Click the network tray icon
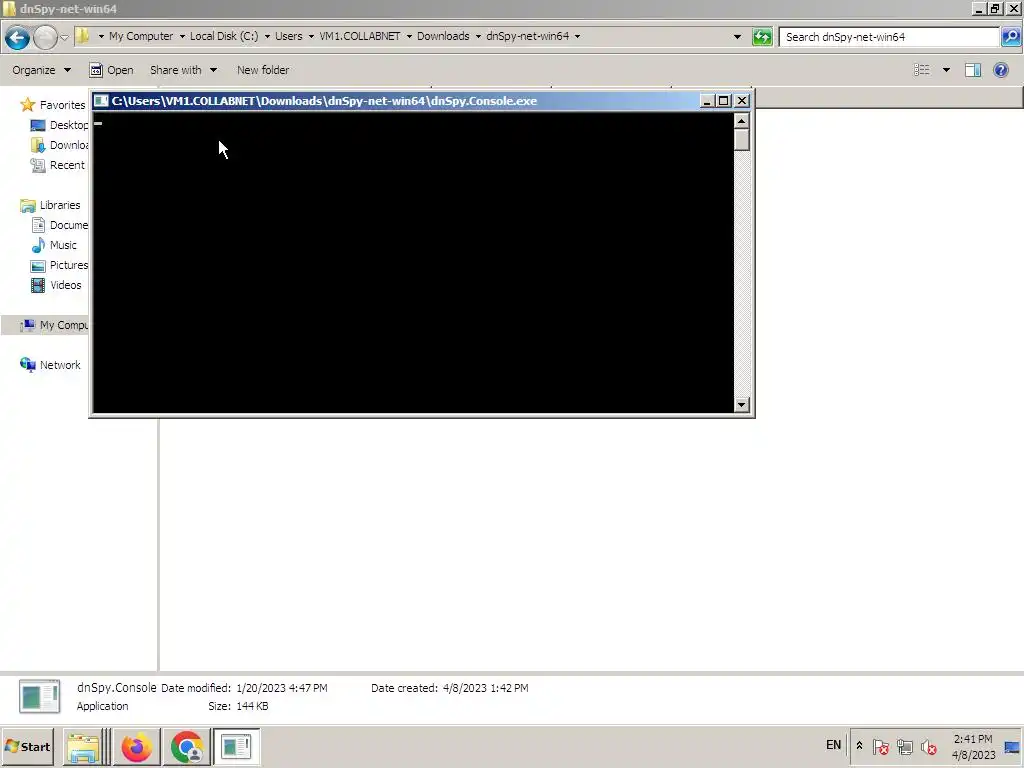Screen dimensions: 1024x768 (x=904, y=746)
